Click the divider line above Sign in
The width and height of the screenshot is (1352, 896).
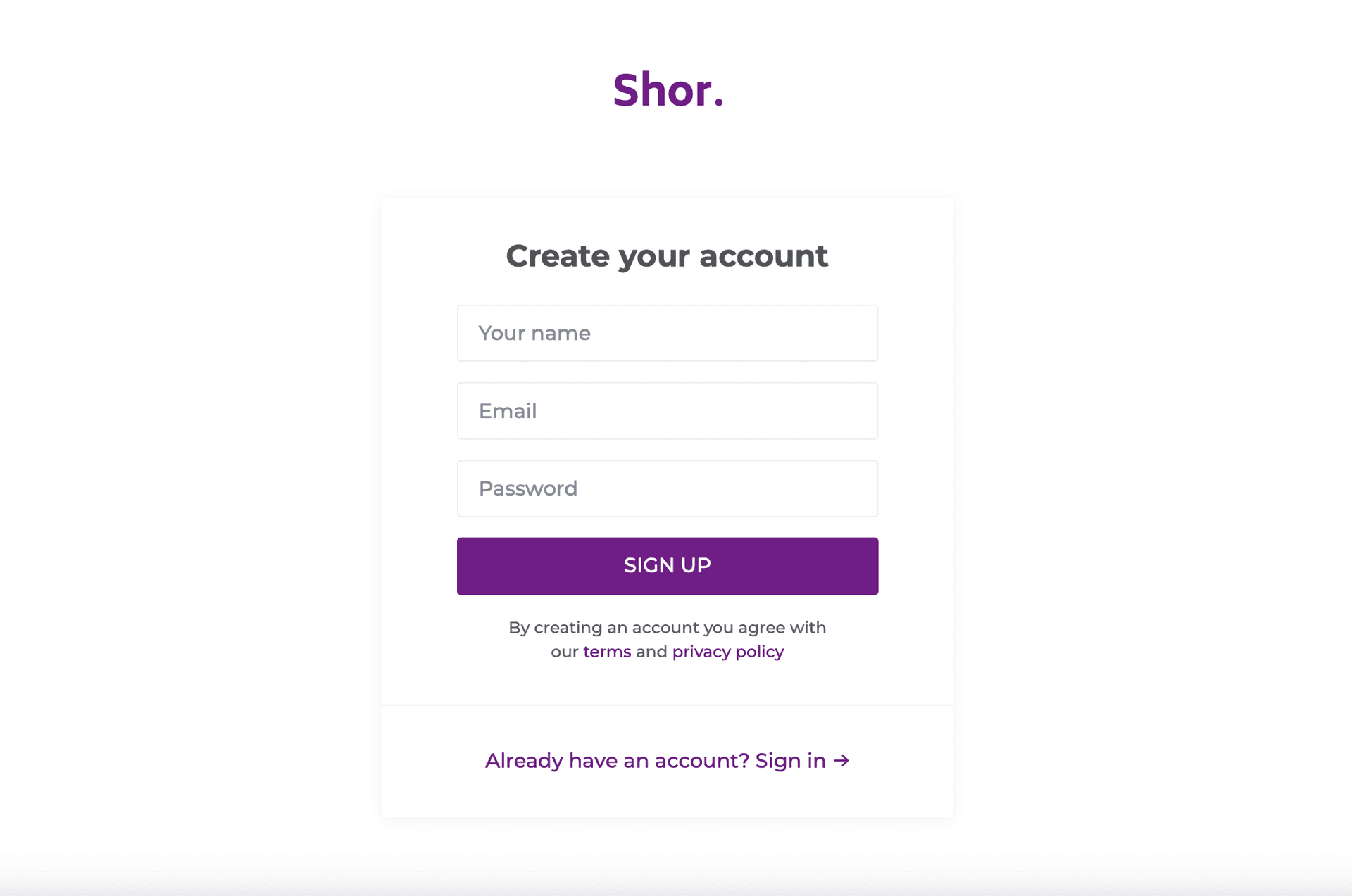667,705
